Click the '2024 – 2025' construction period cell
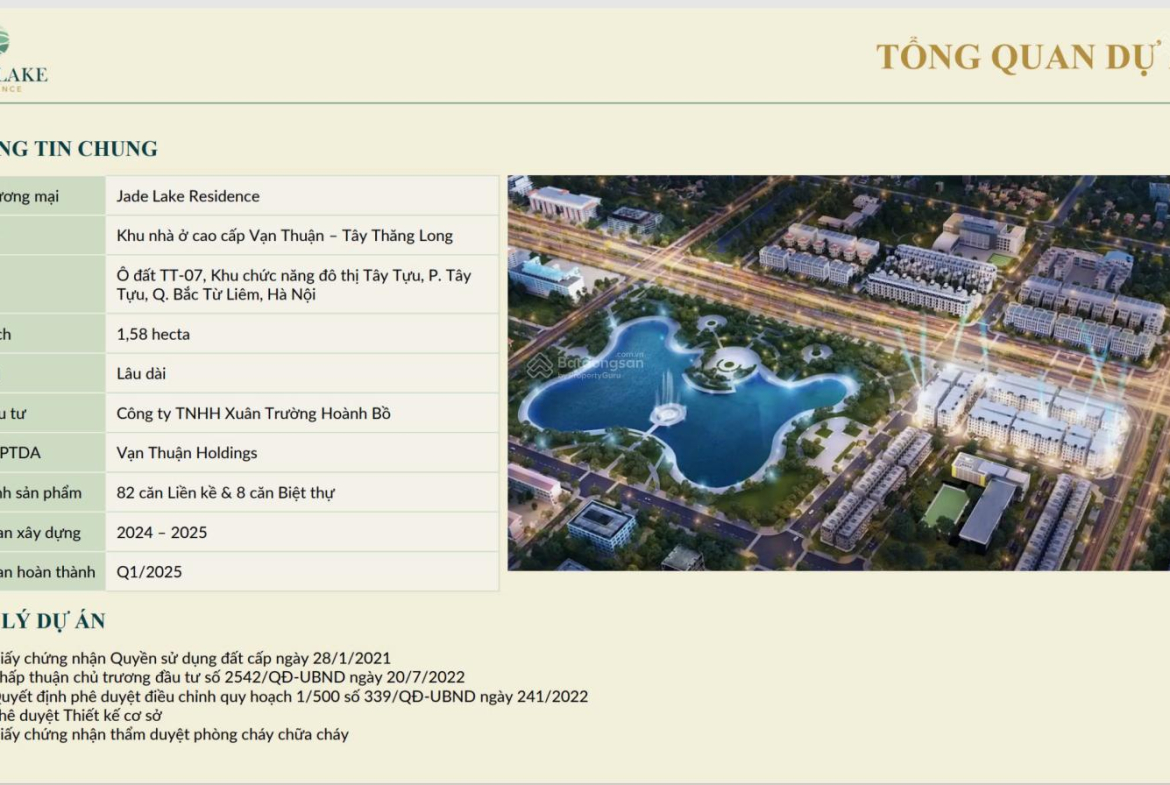The image size is (1170, 785). [x=162, y=532]
